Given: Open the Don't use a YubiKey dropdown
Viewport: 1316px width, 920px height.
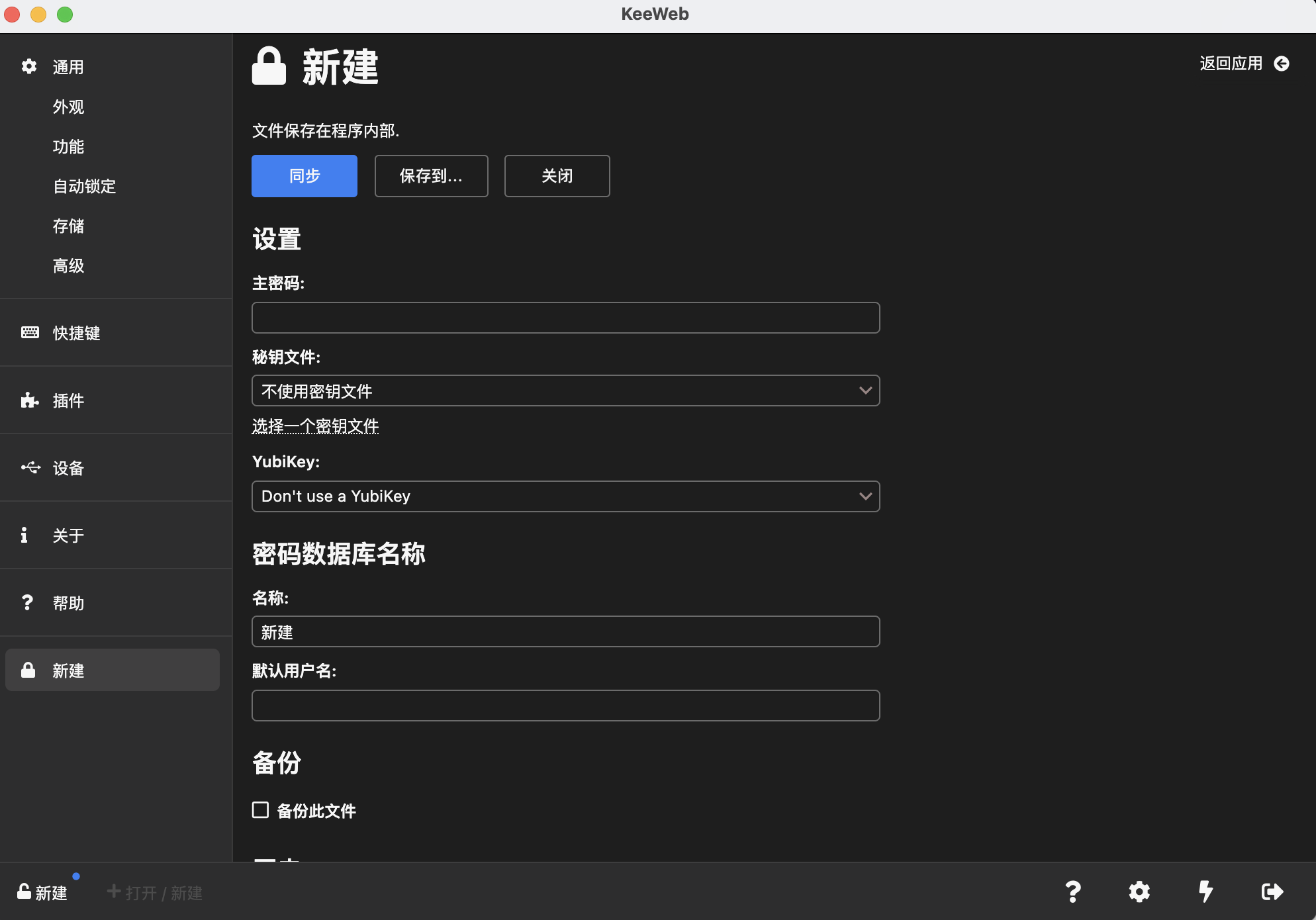Looking at the screenshot, I should [x=565, y=496].
